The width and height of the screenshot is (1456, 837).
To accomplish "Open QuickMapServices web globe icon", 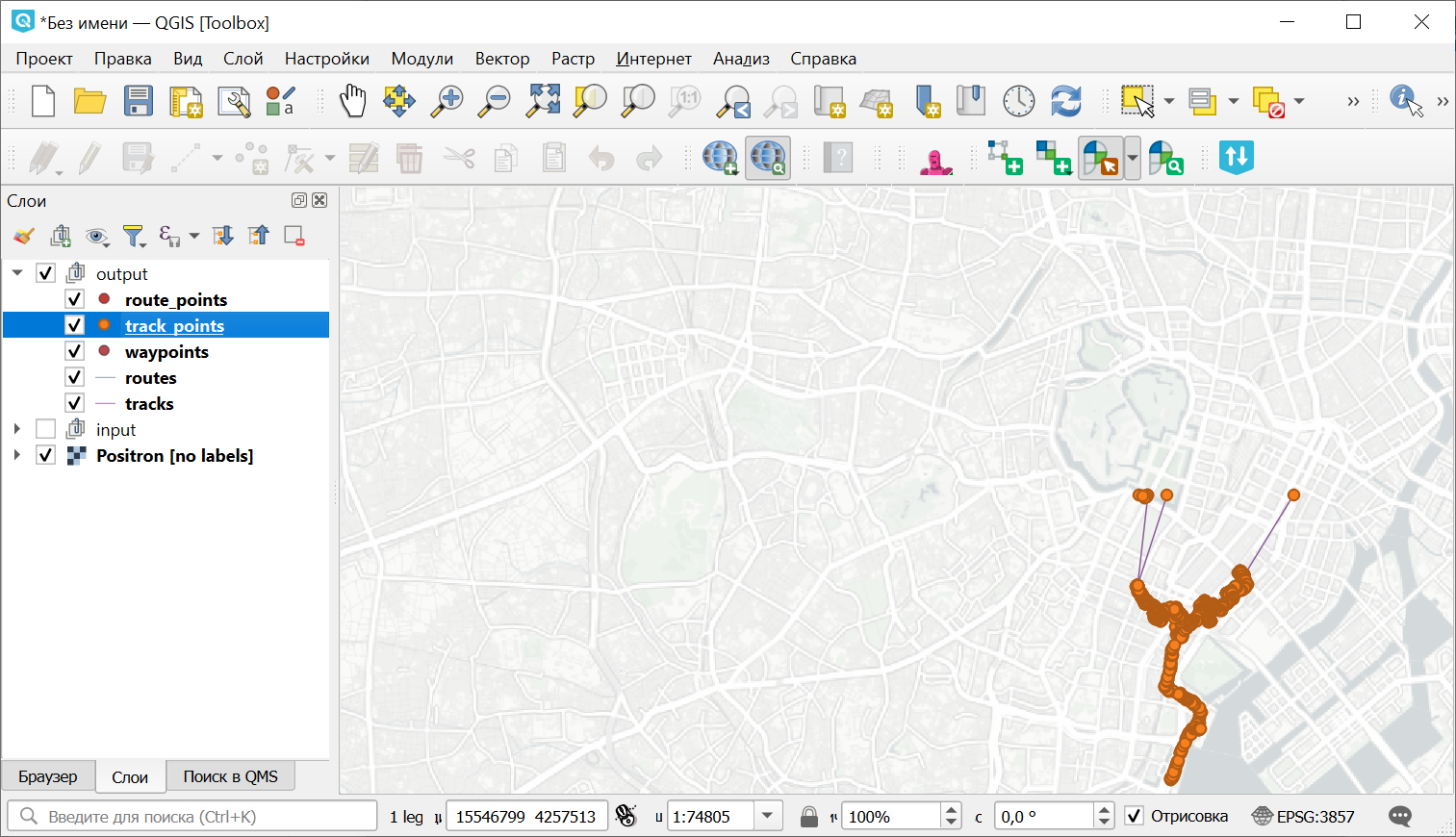I will (x=720, y=158).
